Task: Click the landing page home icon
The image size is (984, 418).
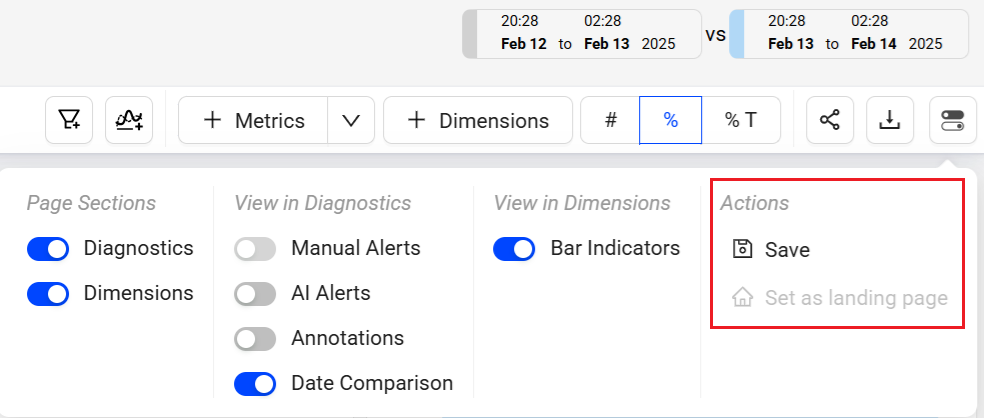Action: (742, 297)
